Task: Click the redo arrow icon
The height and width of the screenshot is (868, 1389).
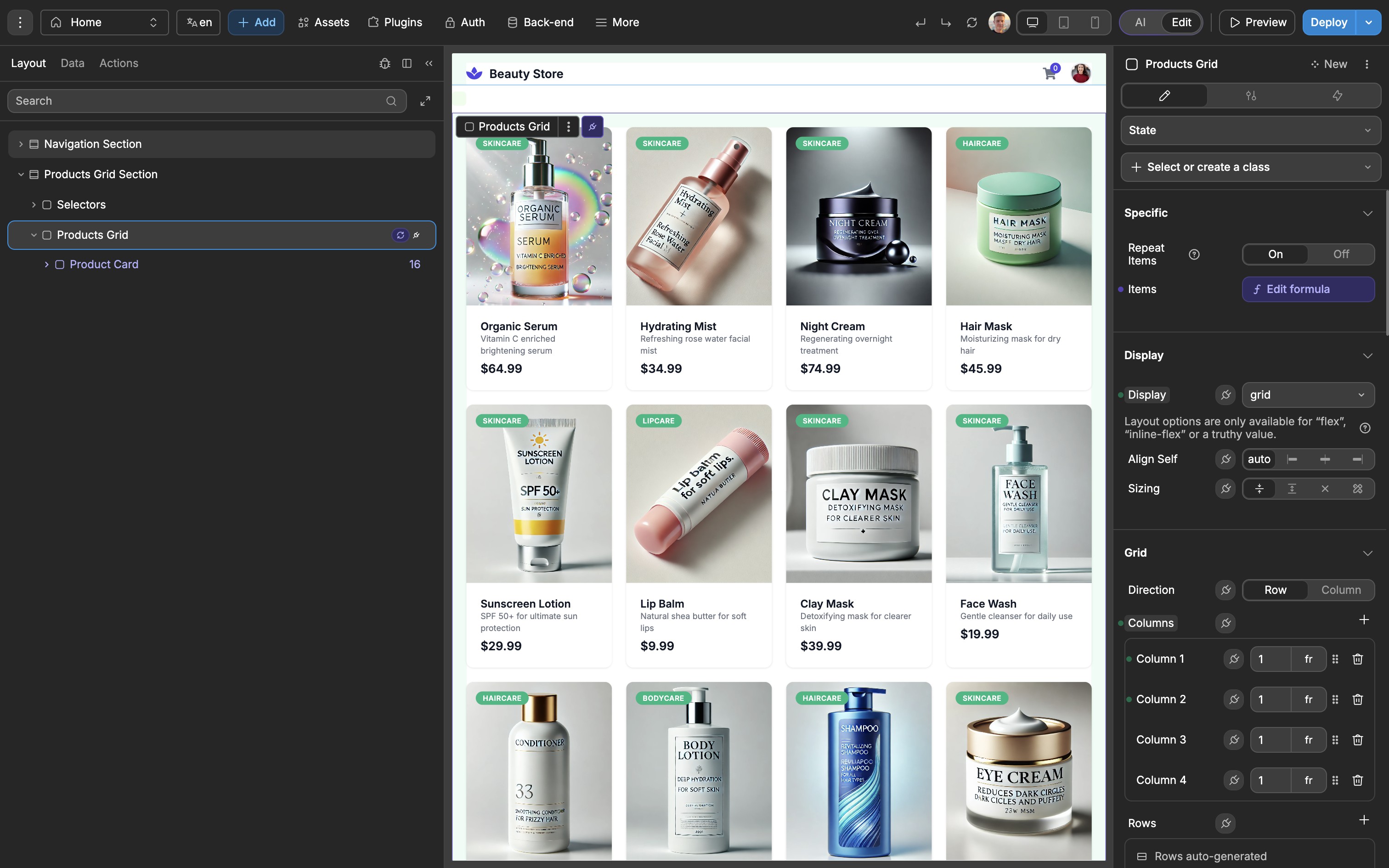Action: 946,23
